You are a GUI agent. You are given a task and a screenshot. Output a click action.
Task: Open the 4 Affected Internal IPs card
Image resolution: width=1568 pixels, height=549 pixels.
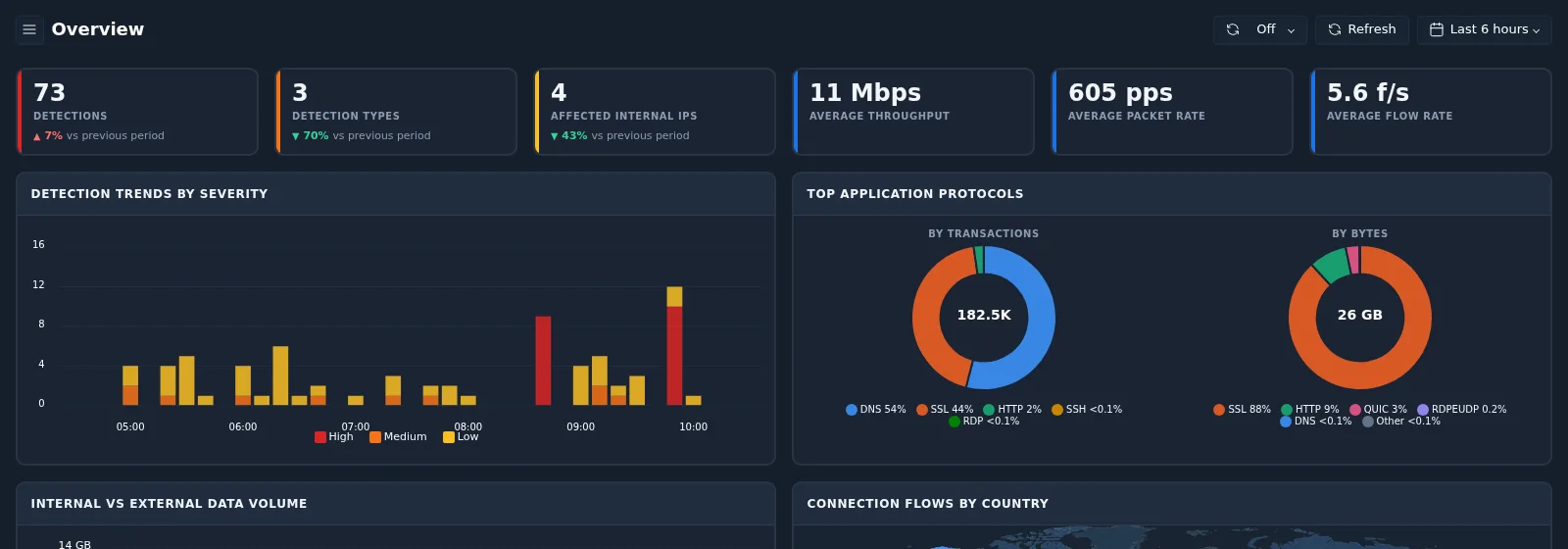click(655, 112)
